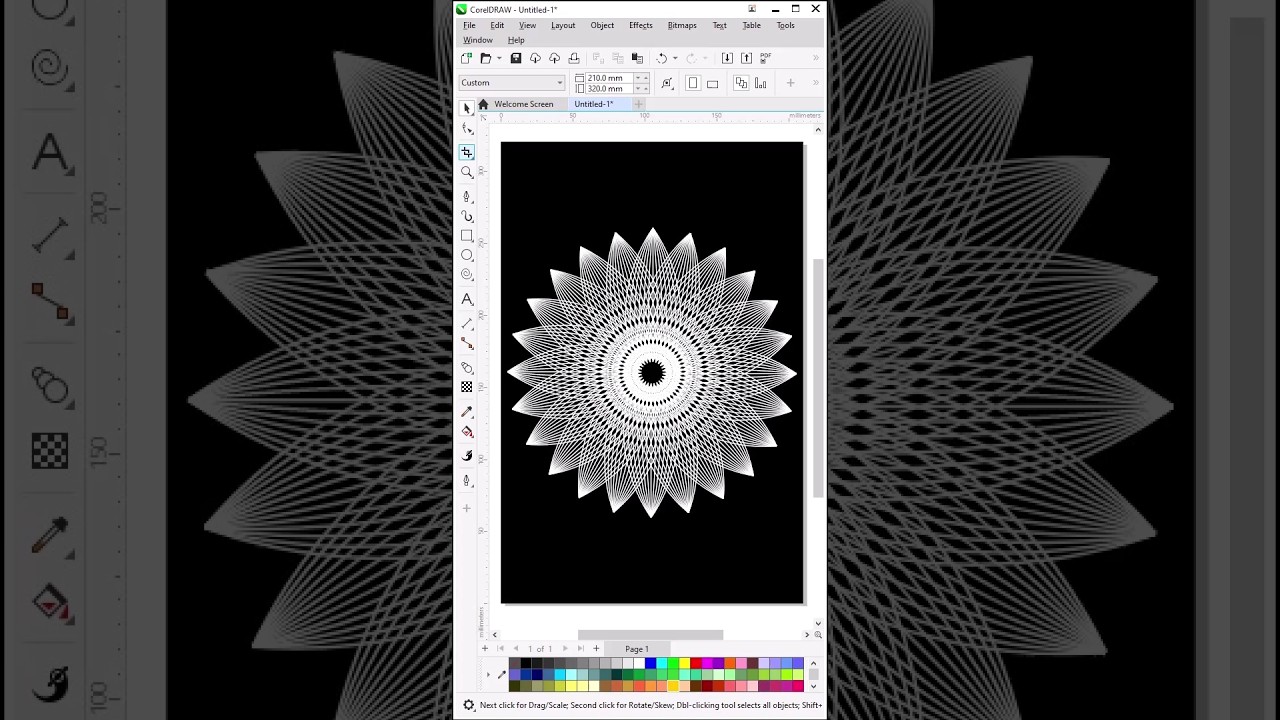
Task: Toggle Current Page layout button
Action: 761,83
